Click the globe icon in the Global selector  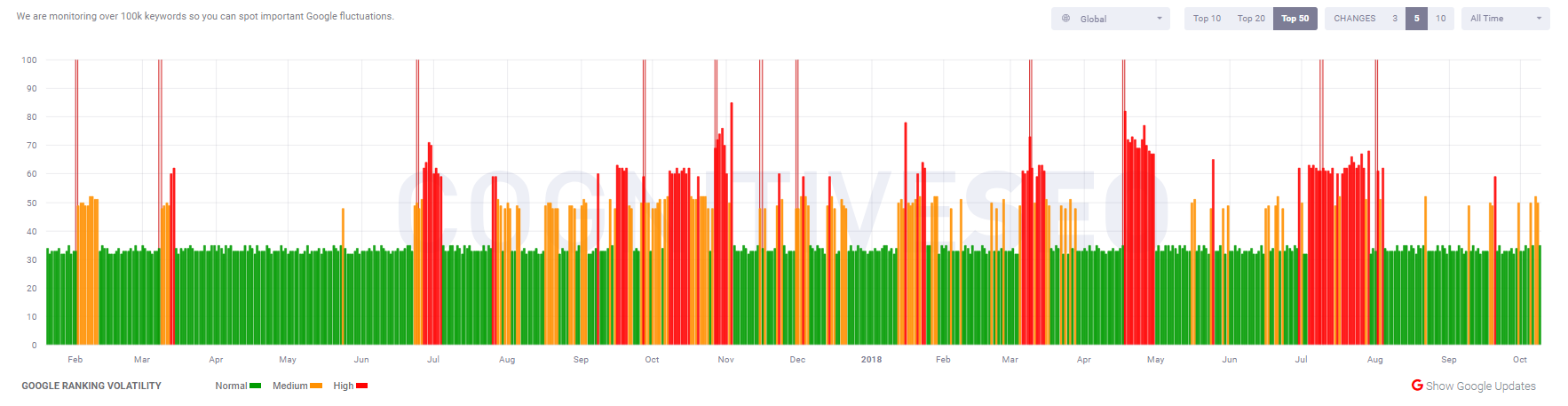tap(1065, 19)
